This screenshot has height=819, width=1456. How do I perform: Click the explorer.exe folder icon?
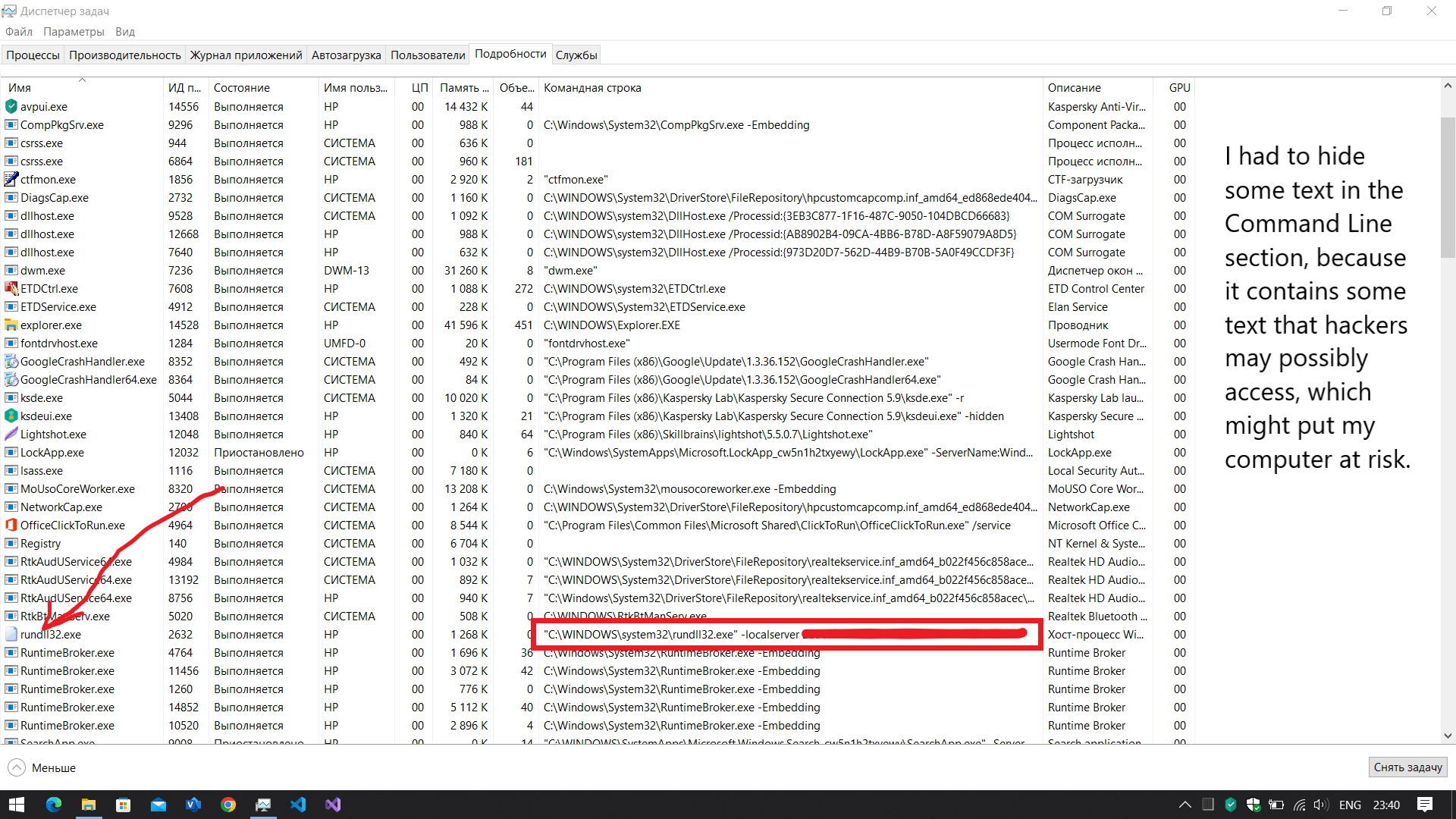tap(11, 325)
